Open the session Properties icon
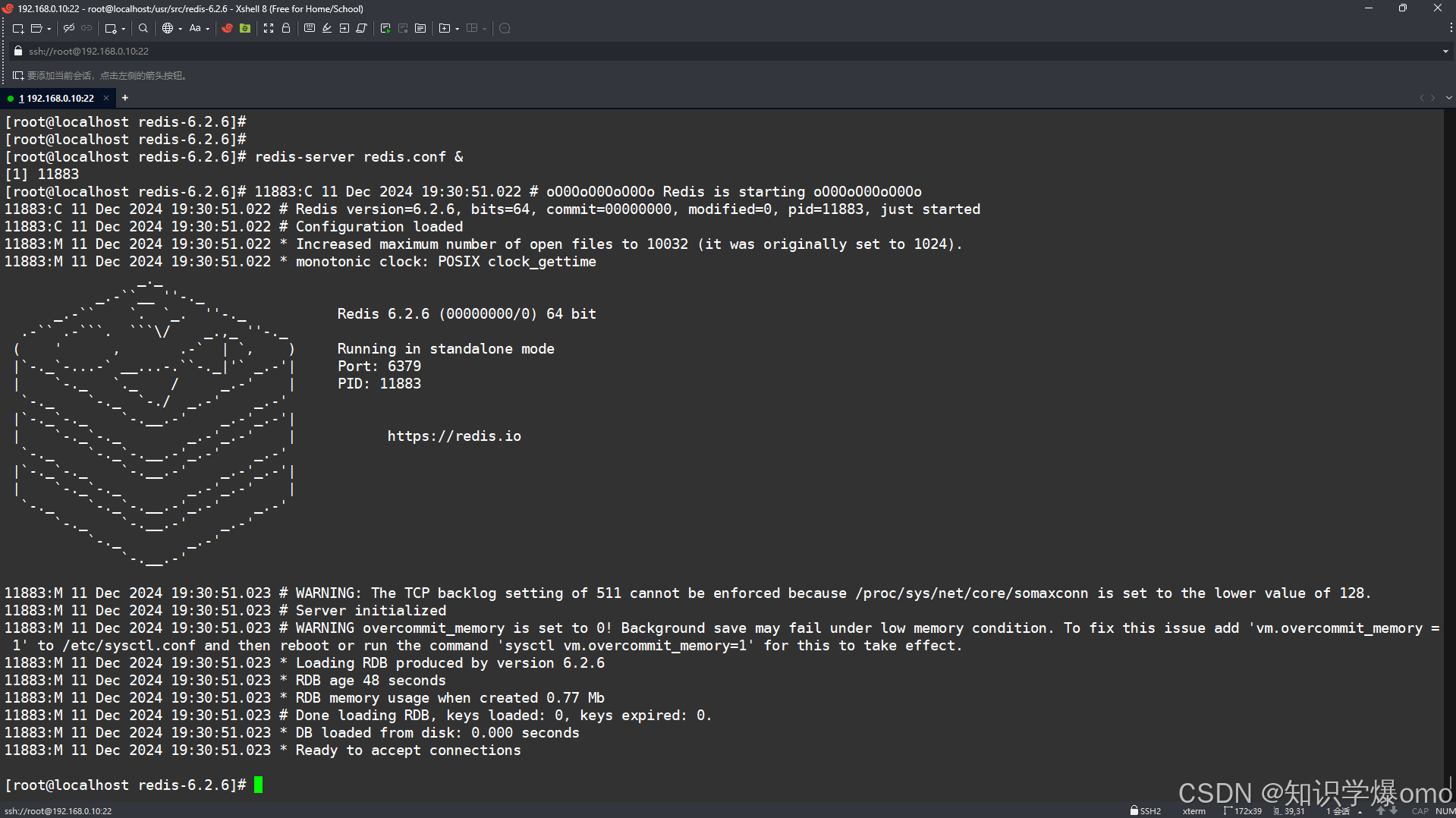 point(111,28)
